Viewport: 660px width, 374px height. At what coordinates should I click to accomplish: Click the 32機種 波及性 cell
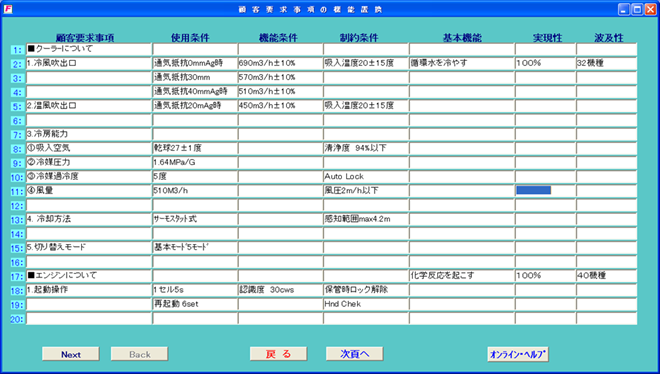pos(606,63)
